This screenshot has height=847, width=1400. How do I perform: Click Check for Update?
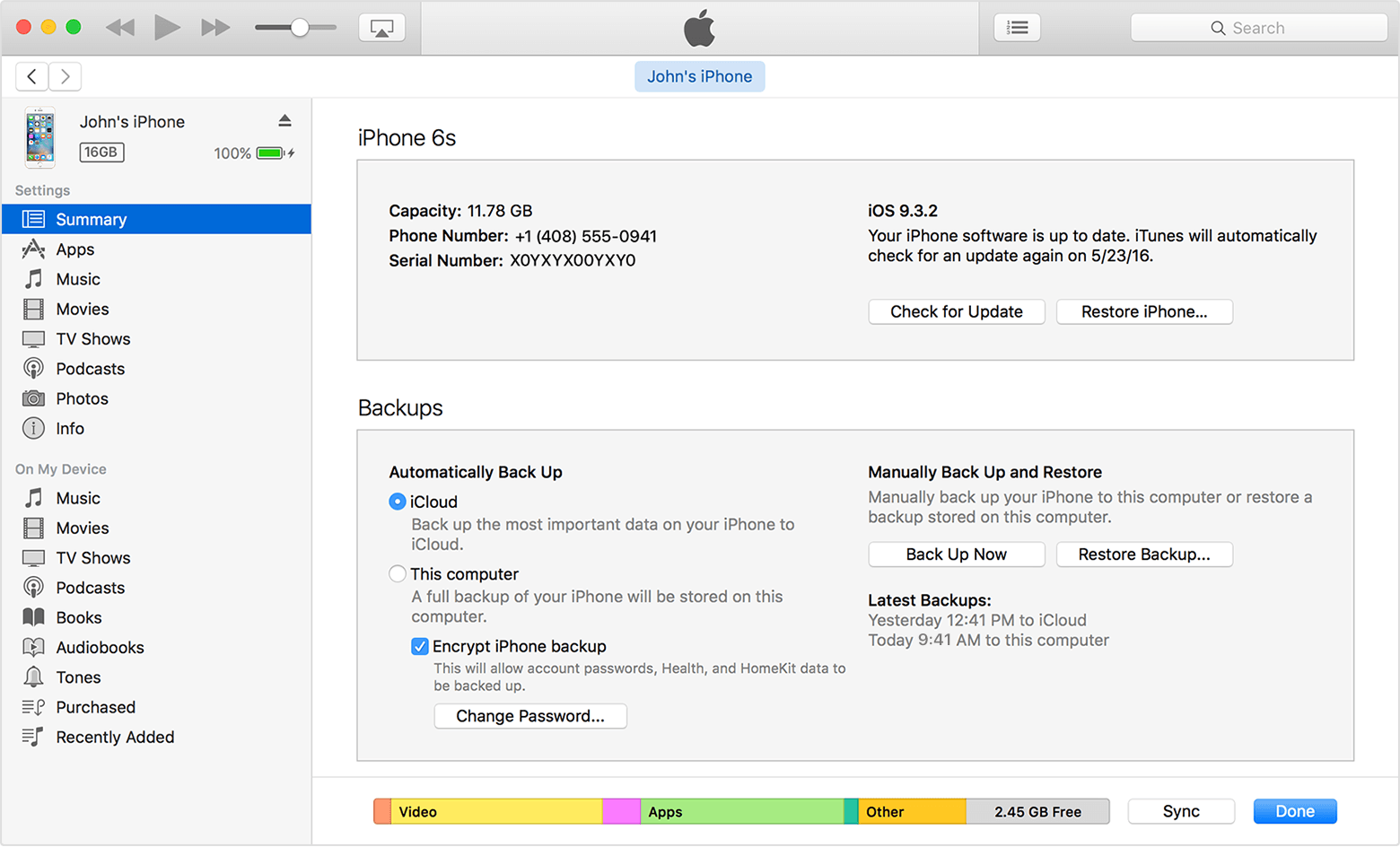tap(956, 311)
